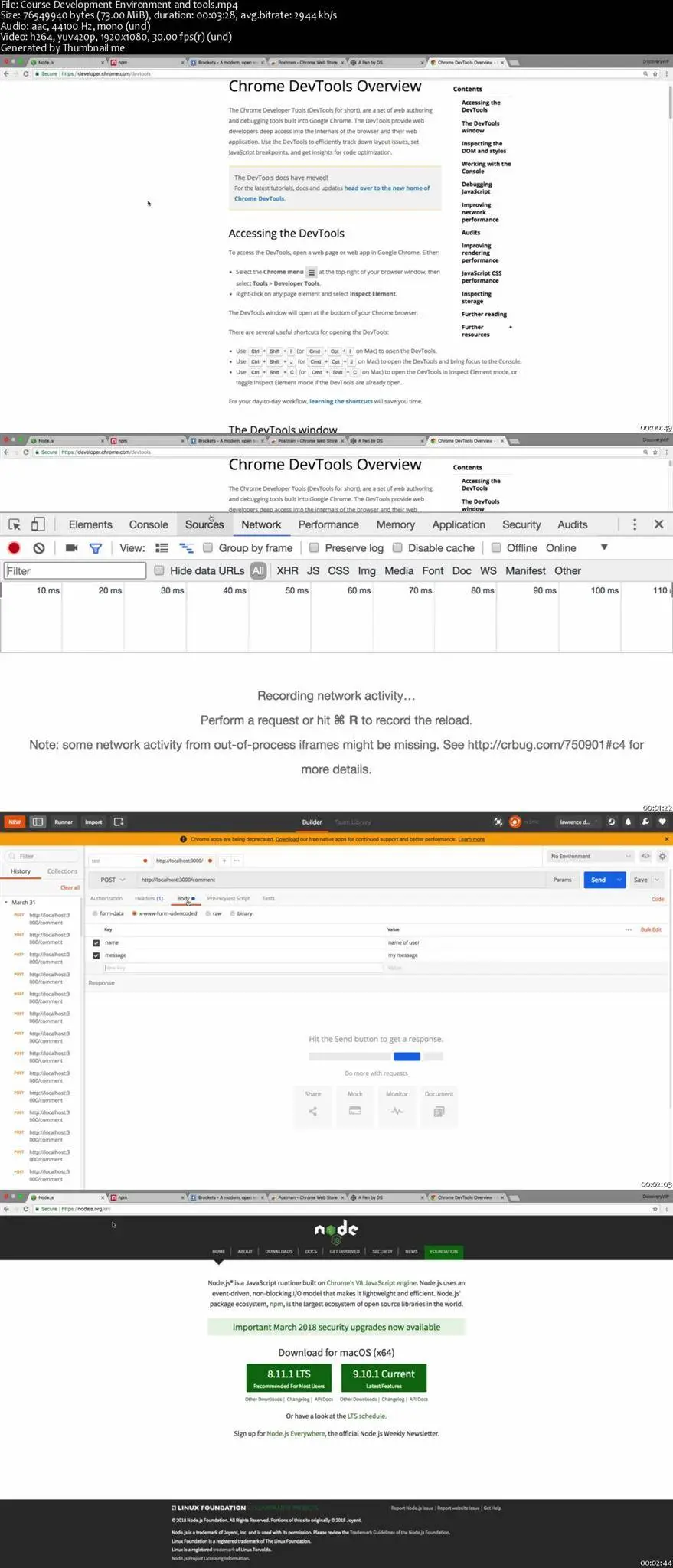Download Node.js 9.10.1 Current green button
The height and width of the screenshot is (1568, 673).
pyautogui.click(x=384, y=1377)
